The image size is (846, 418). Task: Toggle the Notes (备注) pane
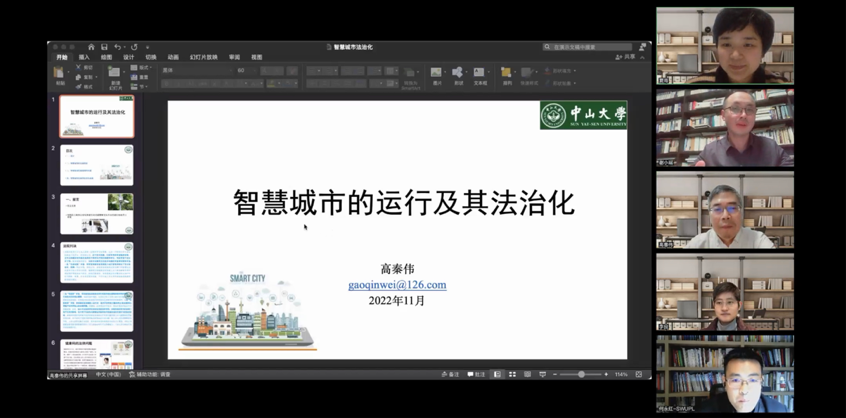(x=454, y=374)
